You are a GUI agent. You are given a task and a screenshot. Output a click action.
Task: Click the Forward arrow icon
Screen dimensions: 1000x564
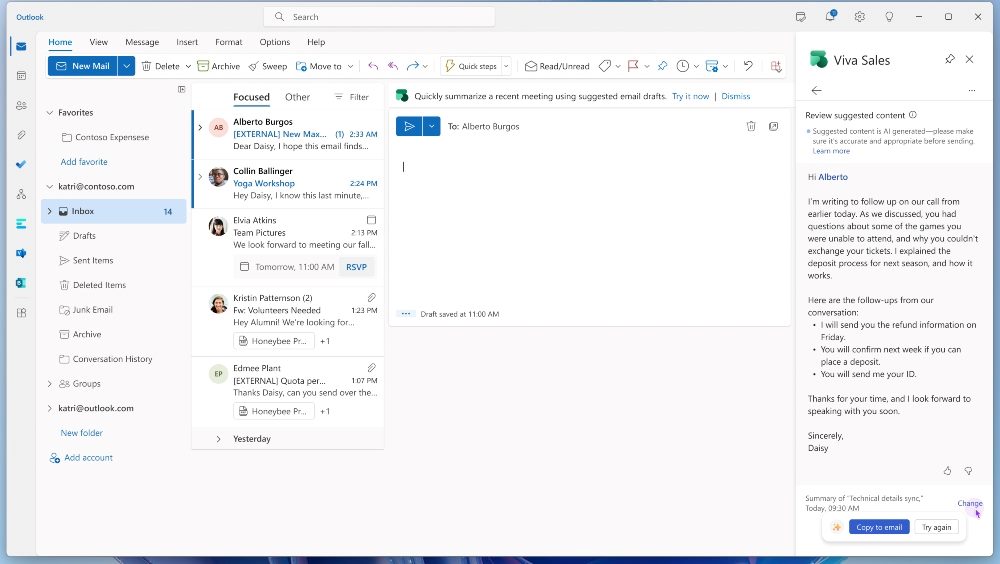tap(413, 66)
